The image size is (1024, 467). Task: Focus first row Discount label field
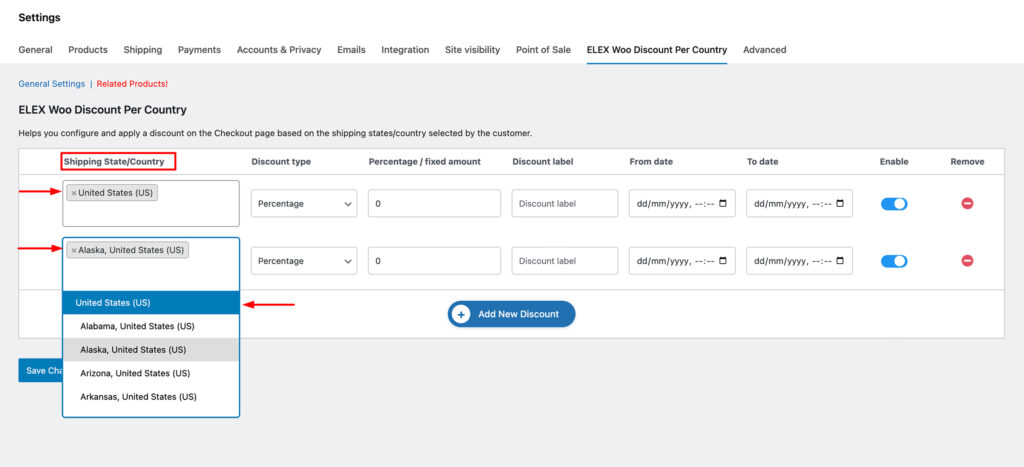565,204
